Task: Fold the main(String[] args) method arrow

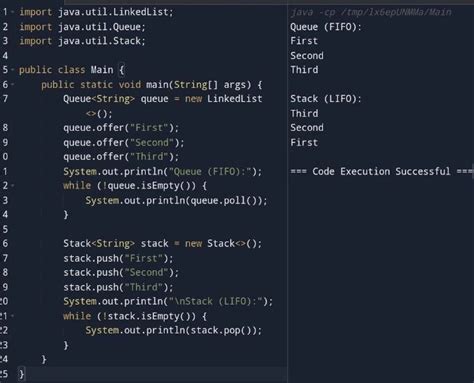Action: [x=13, y=85]
